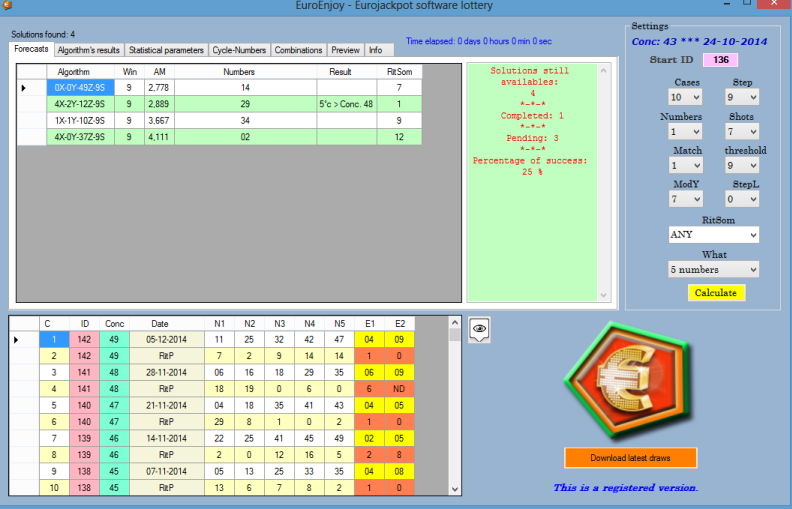Click row selector arrow of first forecast row
This screenshot has width=792, height=509.
coord(31,88)
